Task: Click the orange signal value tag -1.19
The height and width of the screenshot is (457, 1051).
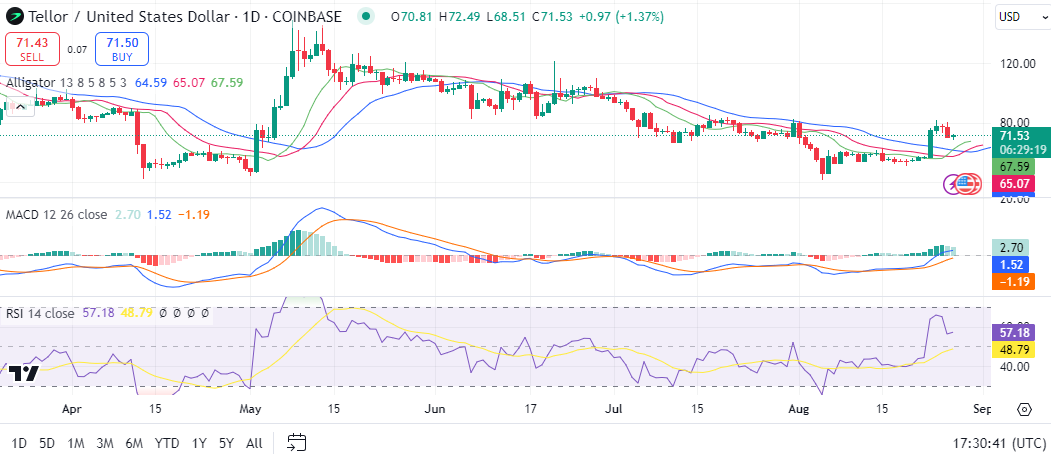Action: point(1012,282)
